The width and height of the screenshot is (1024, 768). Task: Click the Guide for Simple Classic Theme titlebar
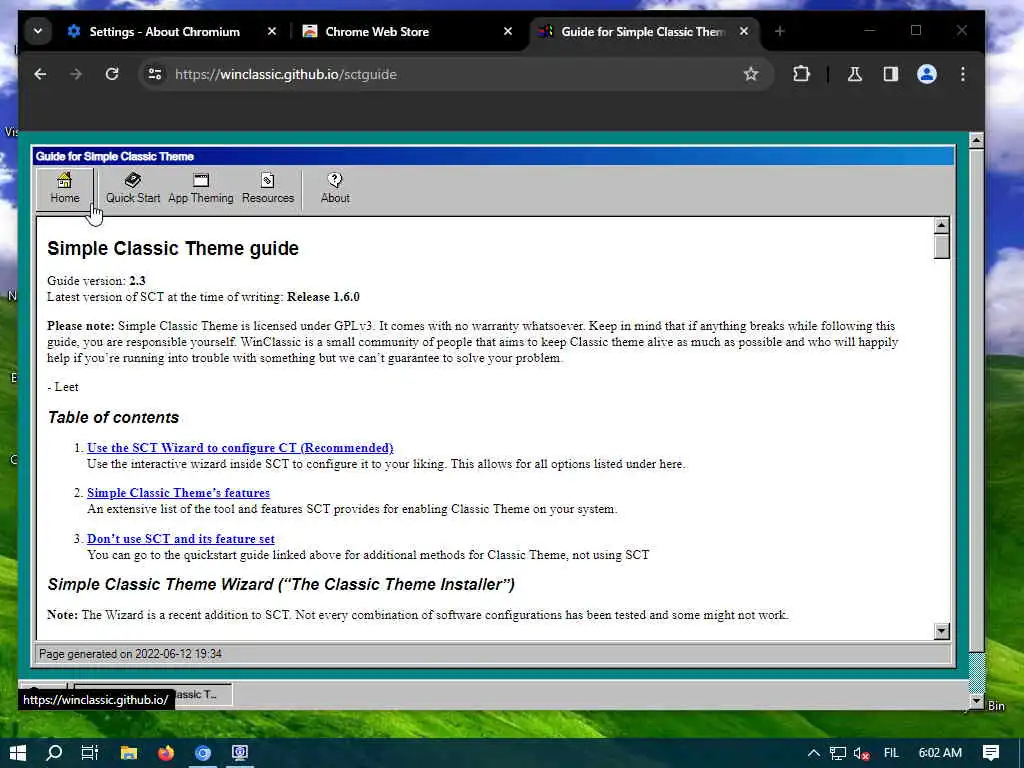pyautogui.click(x=494, y=156)
